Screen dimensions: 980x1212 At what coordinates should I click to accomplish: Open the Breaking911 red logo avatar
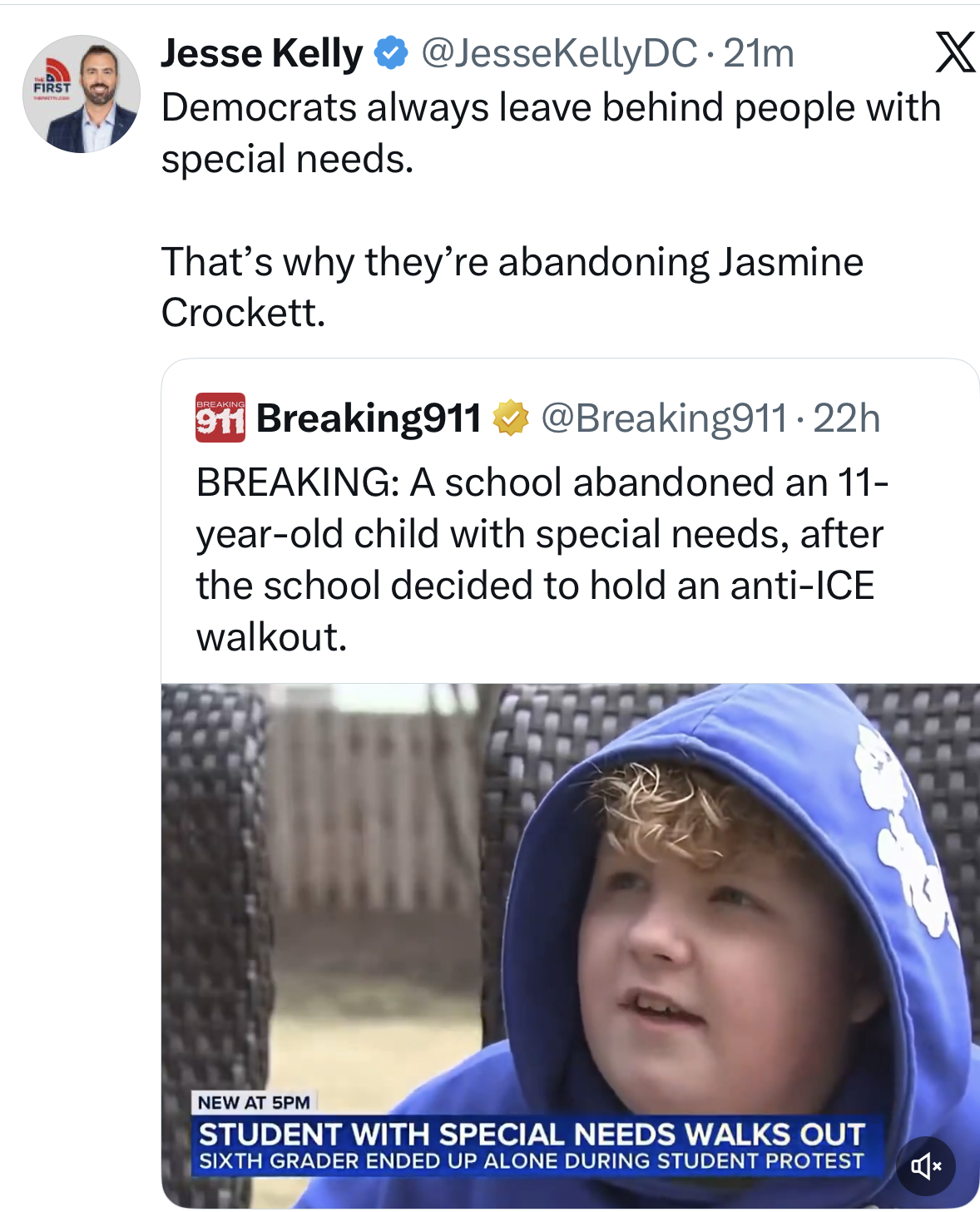220,418
